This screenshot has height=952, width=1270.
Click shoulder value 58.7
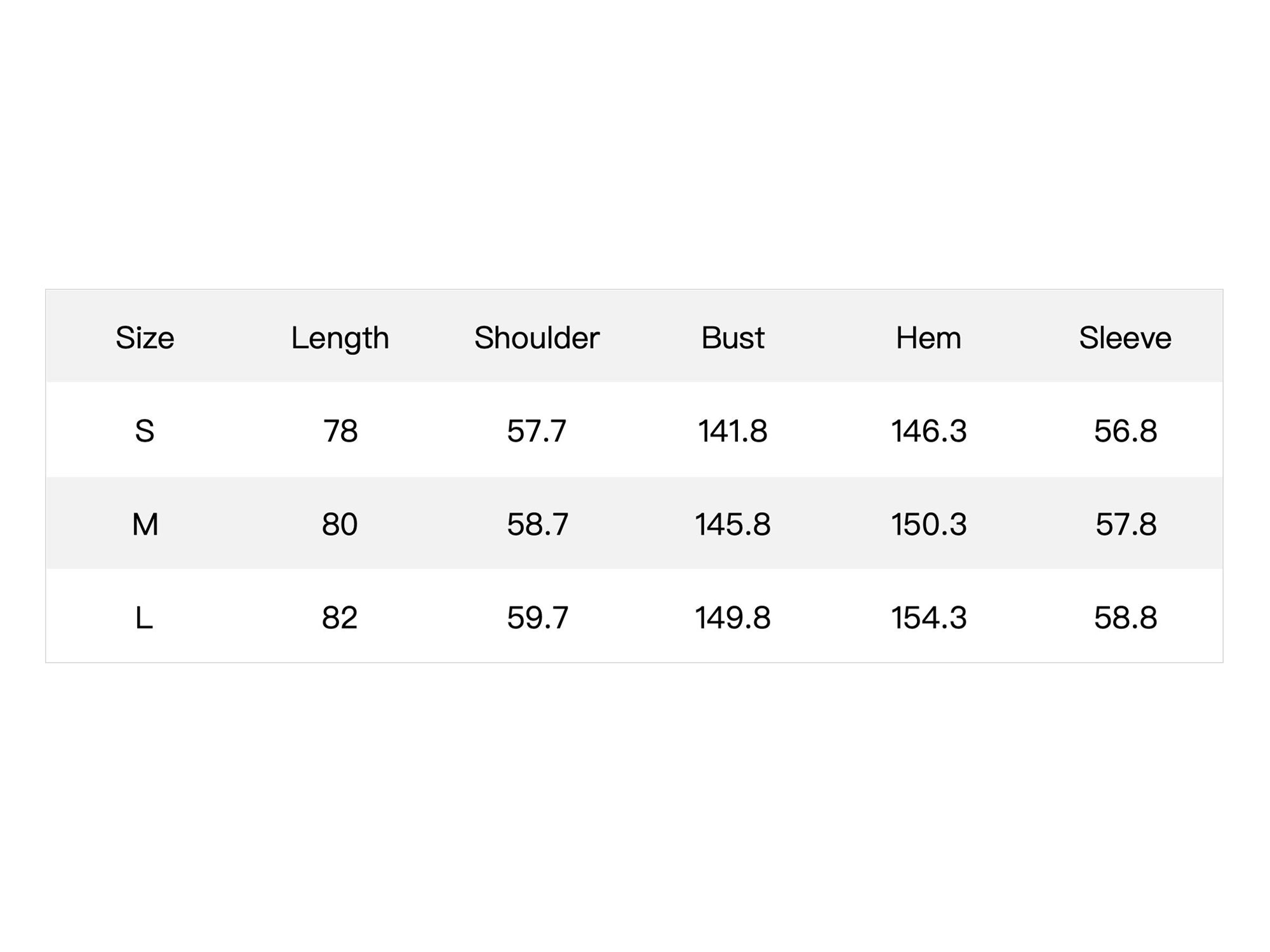tap(537, 524)
